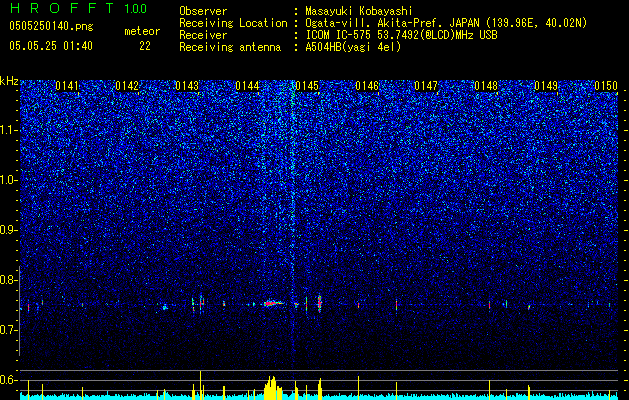This screenshot has width=629, height=400.
Task: Click the 0143 time marker
Action: (x=187, y=86)
